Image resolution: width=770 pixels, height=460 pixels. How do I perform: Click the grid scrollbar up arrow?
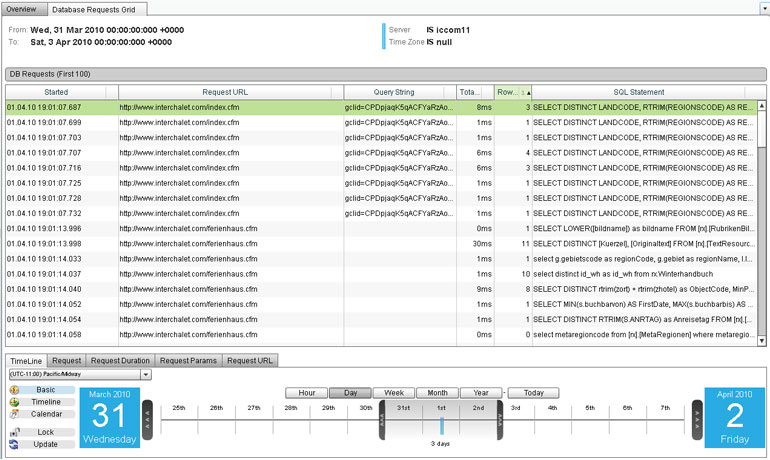(762, 106)
